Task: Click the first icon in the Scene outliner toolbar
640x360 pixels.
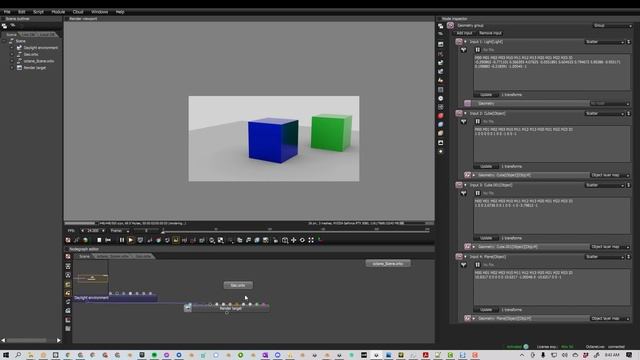Action: tap(4, 26)
